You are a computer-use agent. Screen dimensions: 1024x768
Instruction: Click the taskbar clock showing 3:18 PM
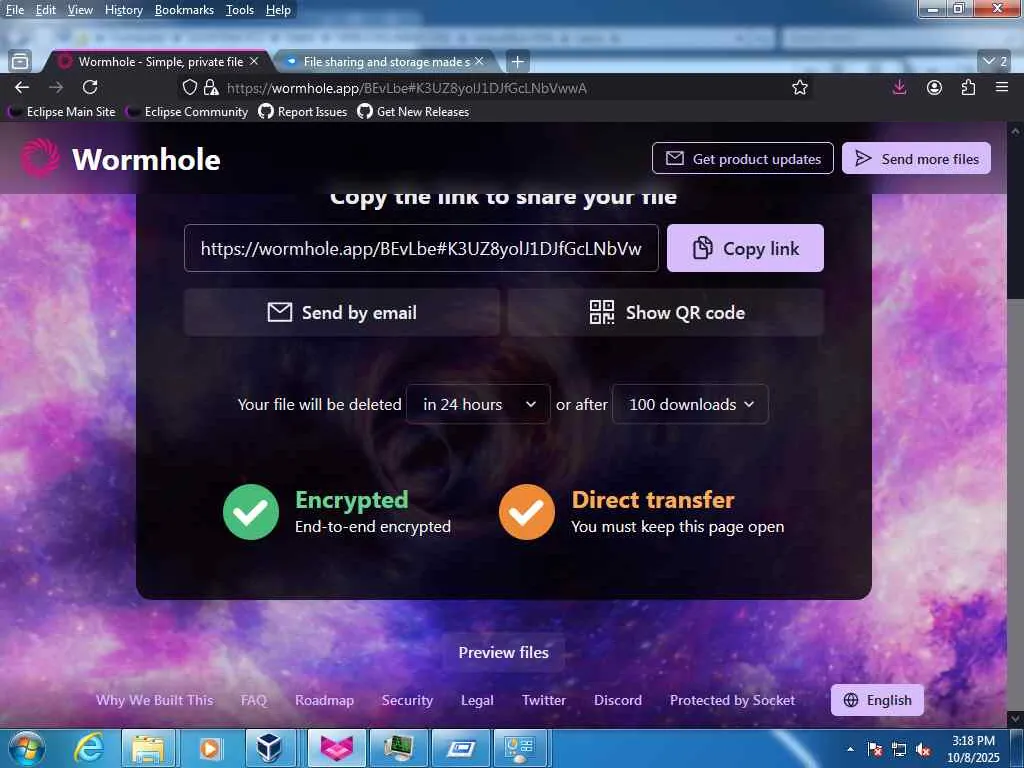(973, 749)
